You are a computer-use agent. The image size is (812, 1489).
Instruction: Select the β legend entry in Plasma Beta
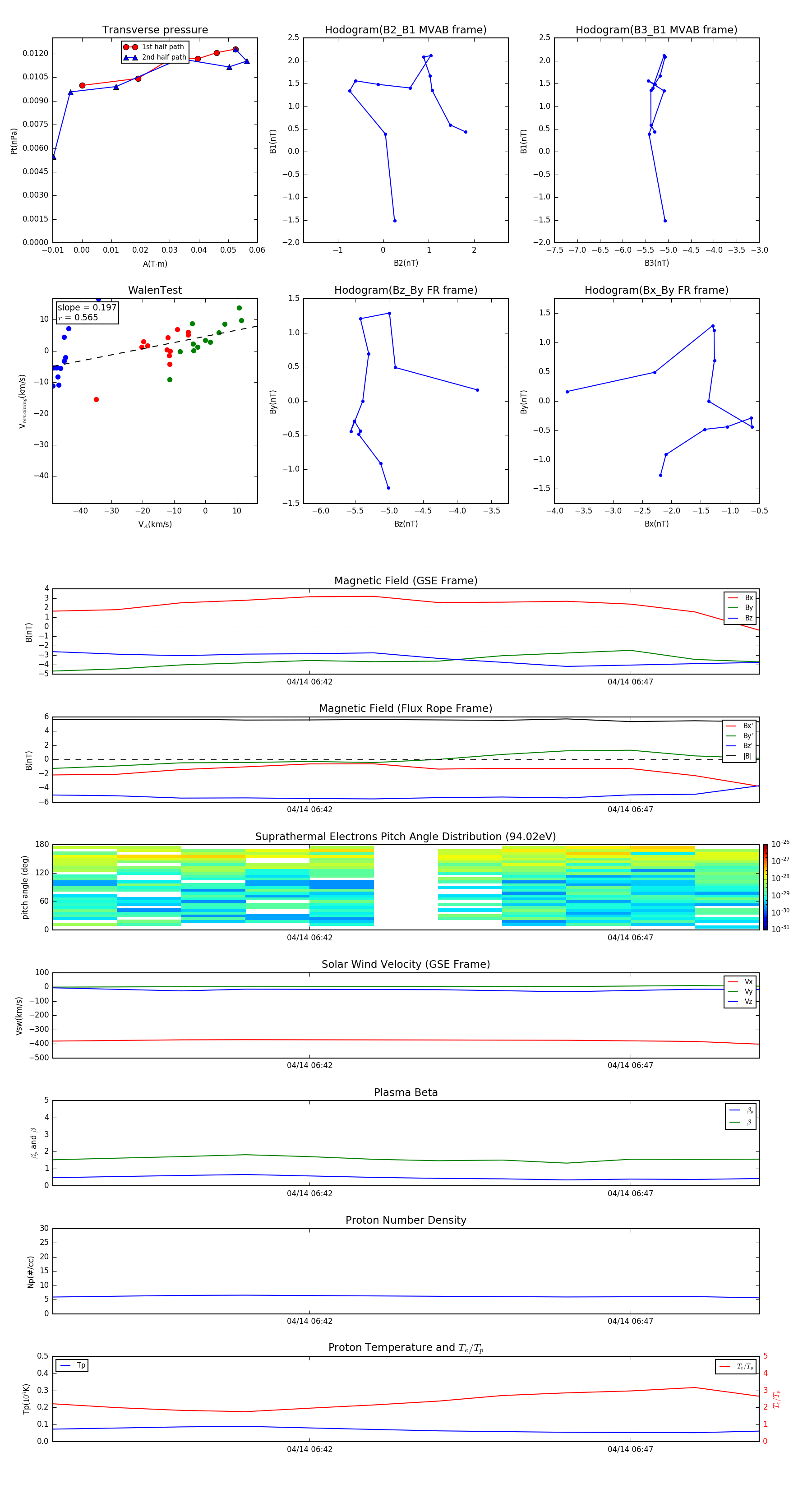click(x=741, y=1122)
